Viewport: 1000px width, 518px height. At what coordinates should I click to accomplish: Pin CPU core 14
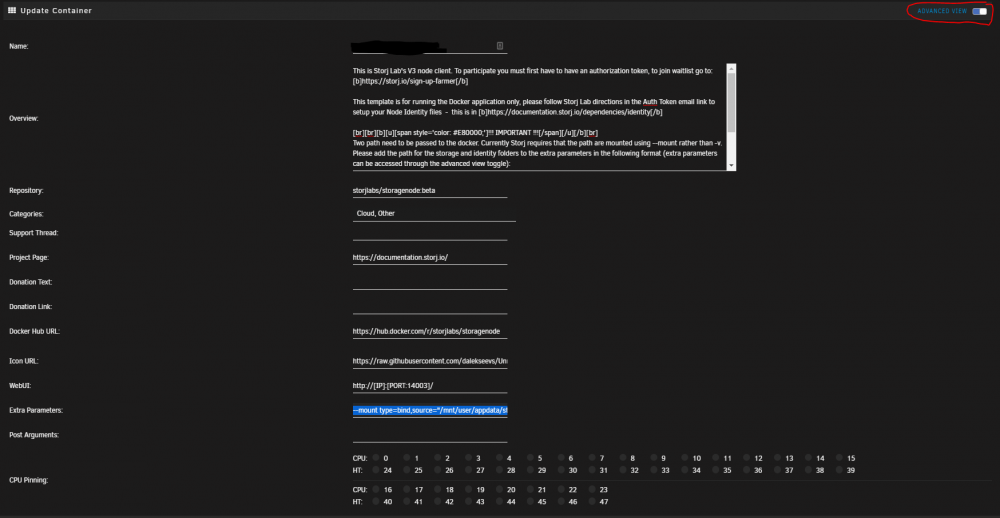tap(809, 458)
